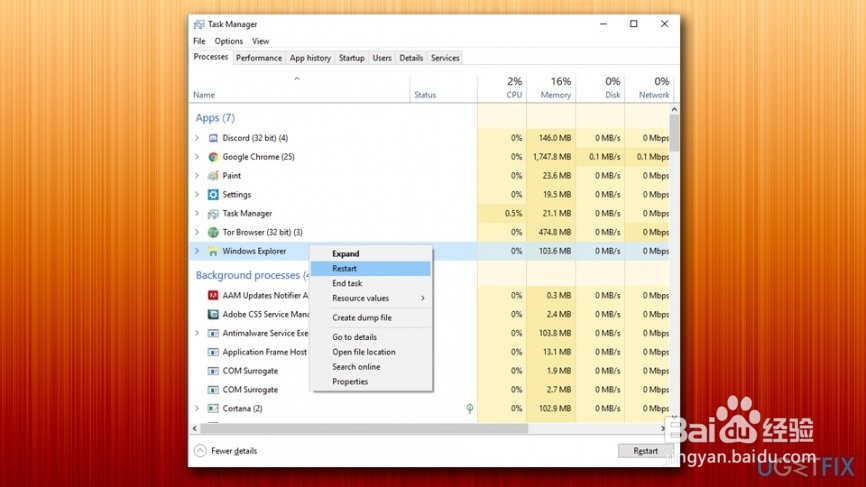Click the Task Manager title bar icon
The image size is (866, 487).
point(199,24)
